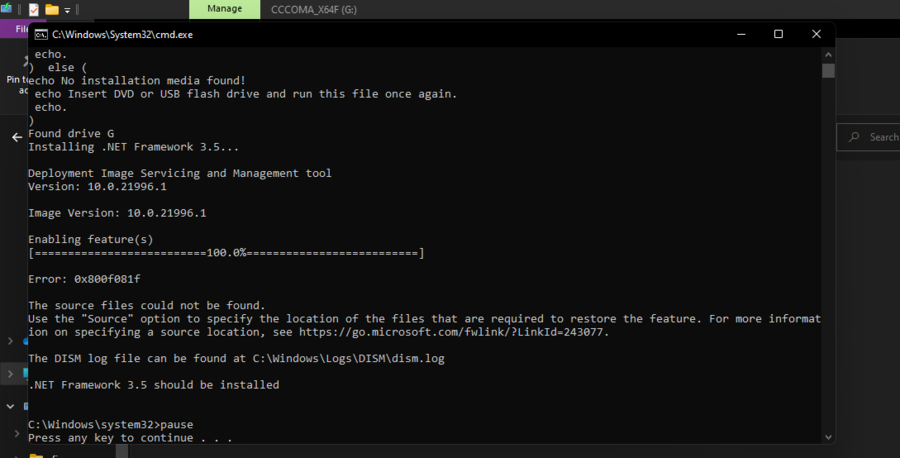Collapse the expanded navigation tree node
This screenshot has height=458, width=900.
(x=12, y=406)
